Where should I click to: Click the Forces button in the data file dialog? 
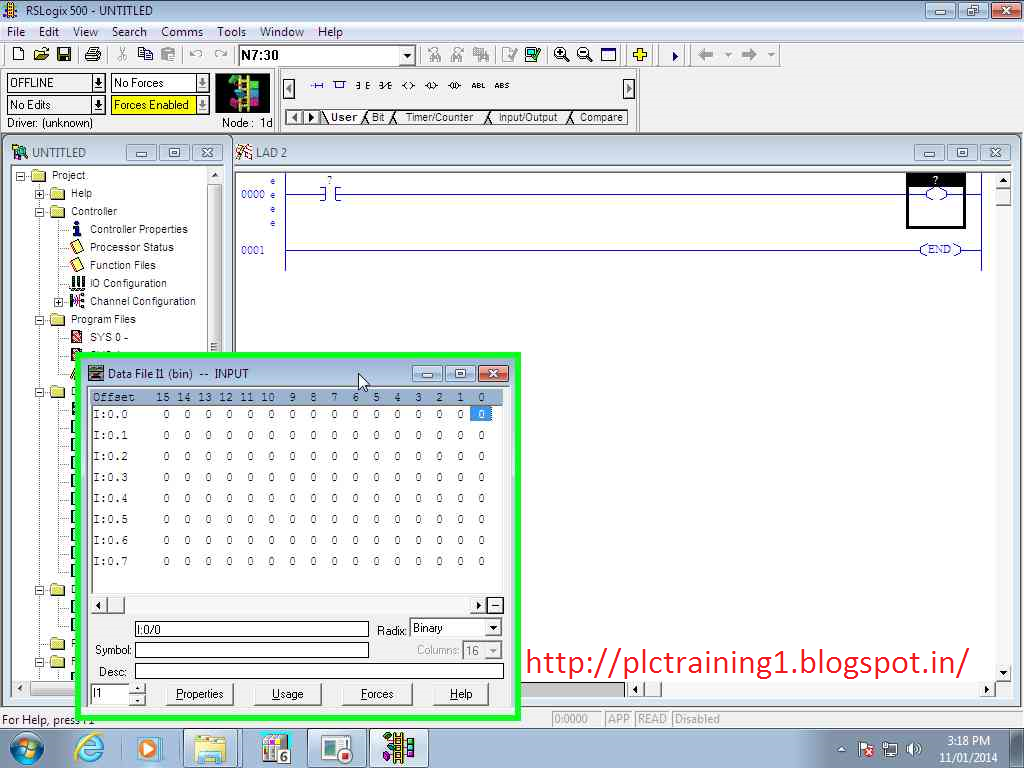[x=377, y=694]
